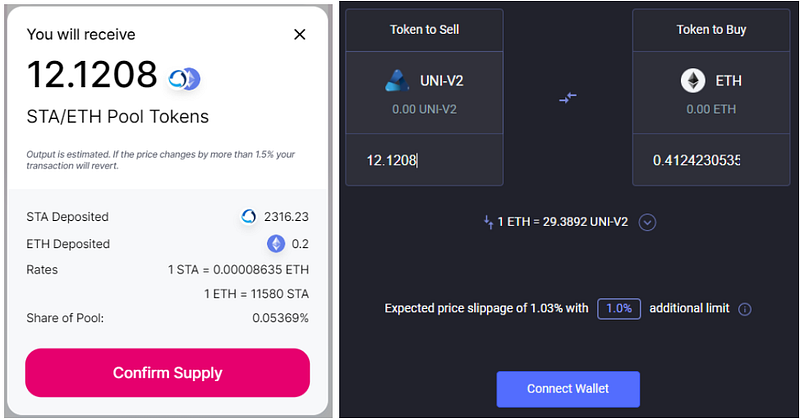The width and height of the screenshot is (800, 419).
Task: Expand the exchange rate details chevron
Action: point(647,222)
